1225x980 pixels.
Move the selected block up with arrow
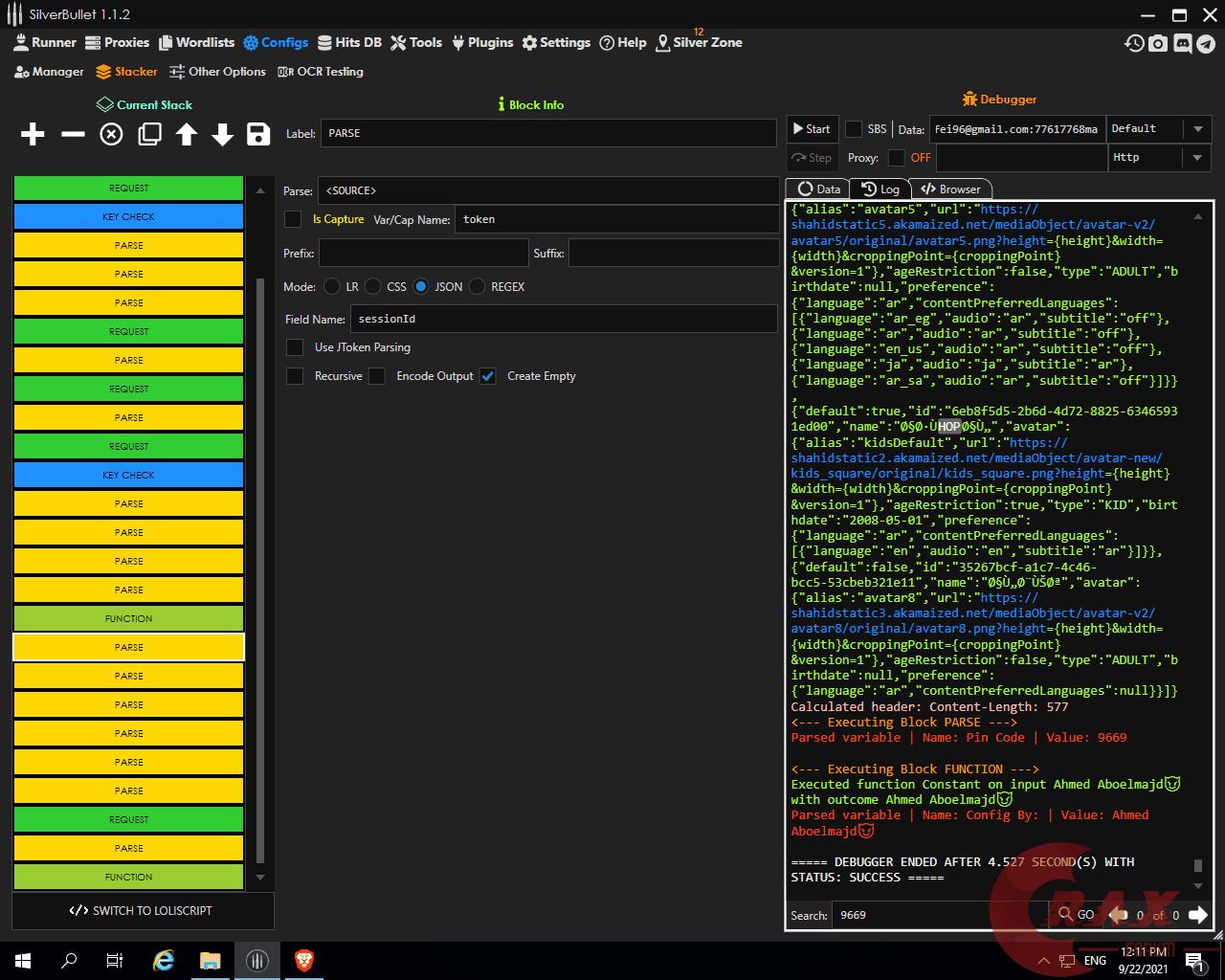(x=187, y=134)
